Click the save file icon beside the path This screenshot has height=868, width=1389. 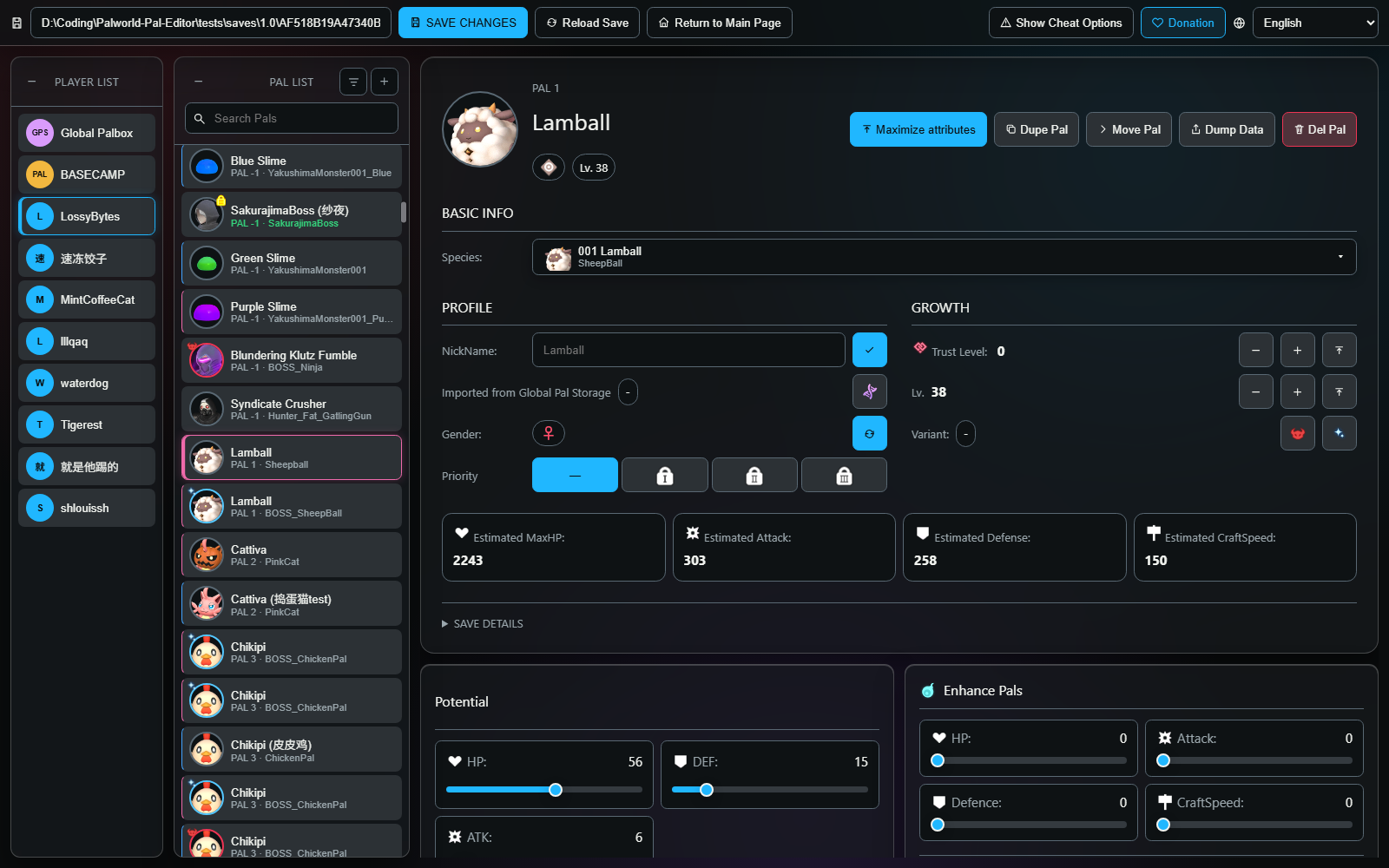pyautogui.click(x=16, y=23)
